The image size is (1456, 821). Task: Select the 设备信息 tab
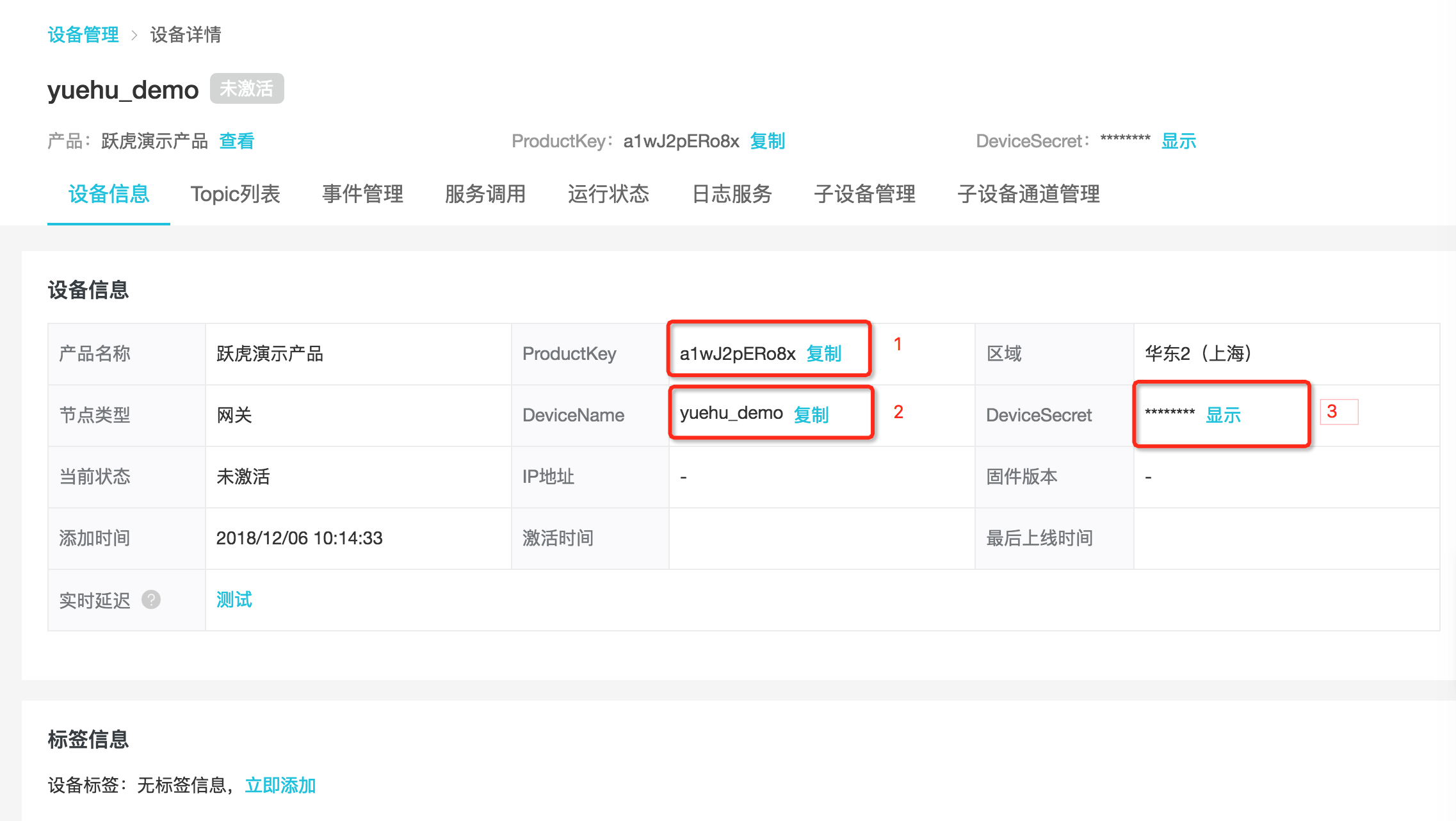[x=109, y=194]
